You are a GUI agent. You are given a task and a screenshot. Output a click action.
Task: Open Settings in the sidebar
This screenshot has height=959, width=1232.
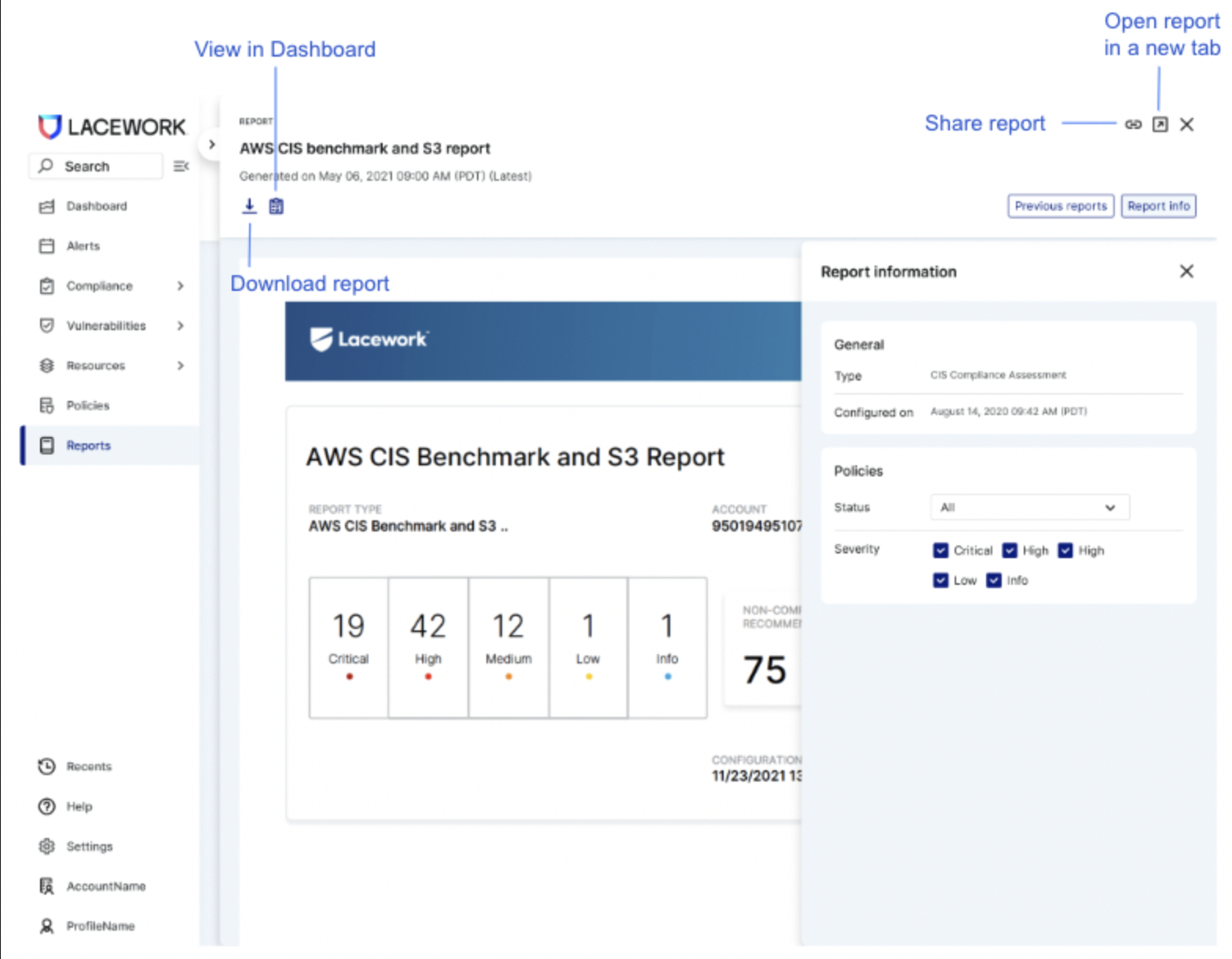click(x=90, y=847)
